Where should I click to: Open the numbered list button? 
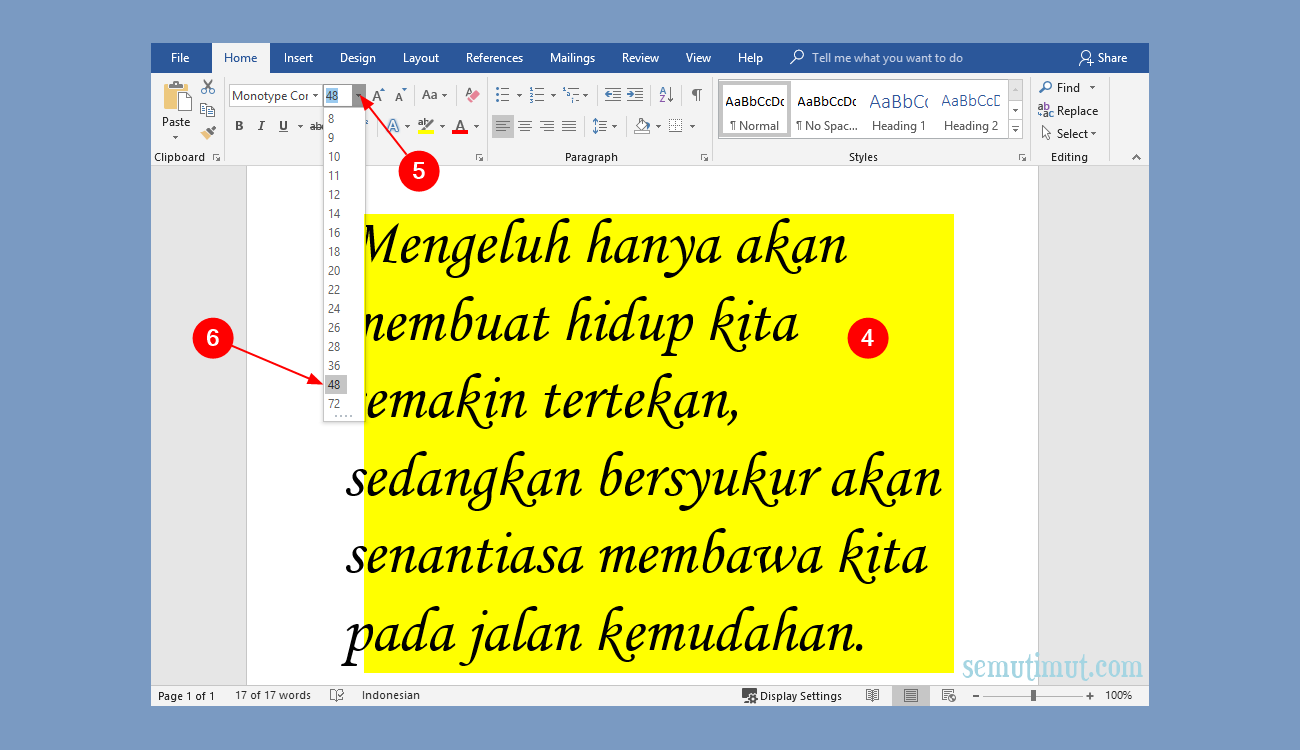pos(536,95)
